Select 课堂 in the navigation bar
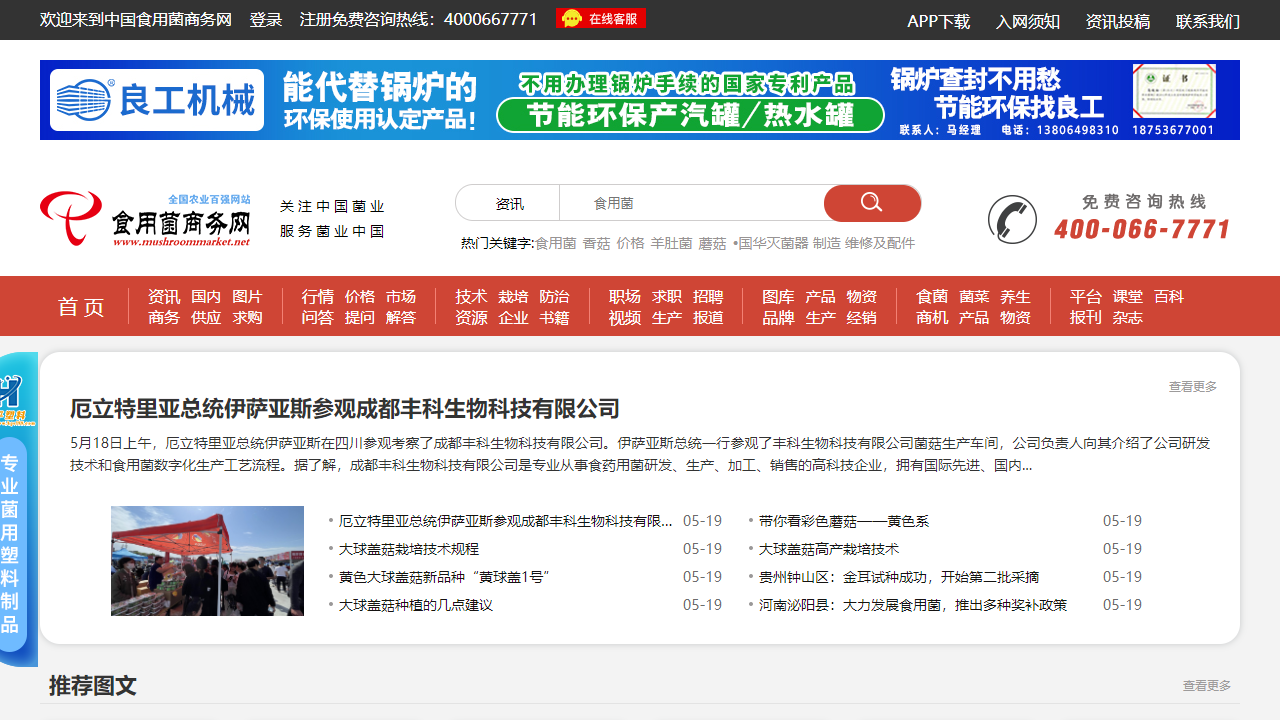1280x720 pixels. 1128,297
